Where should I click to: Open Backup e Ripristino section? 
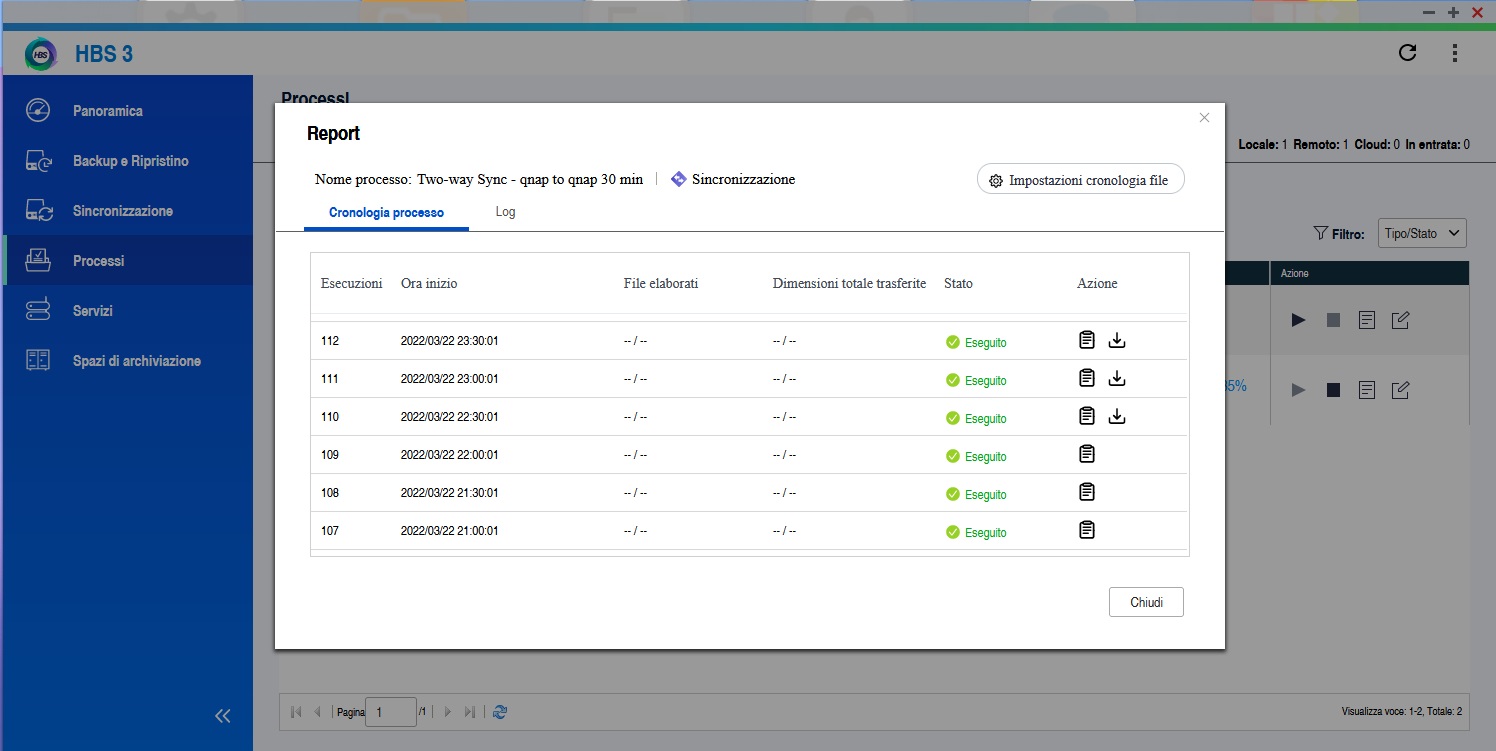pyautogui.click(x=130, y=161)
